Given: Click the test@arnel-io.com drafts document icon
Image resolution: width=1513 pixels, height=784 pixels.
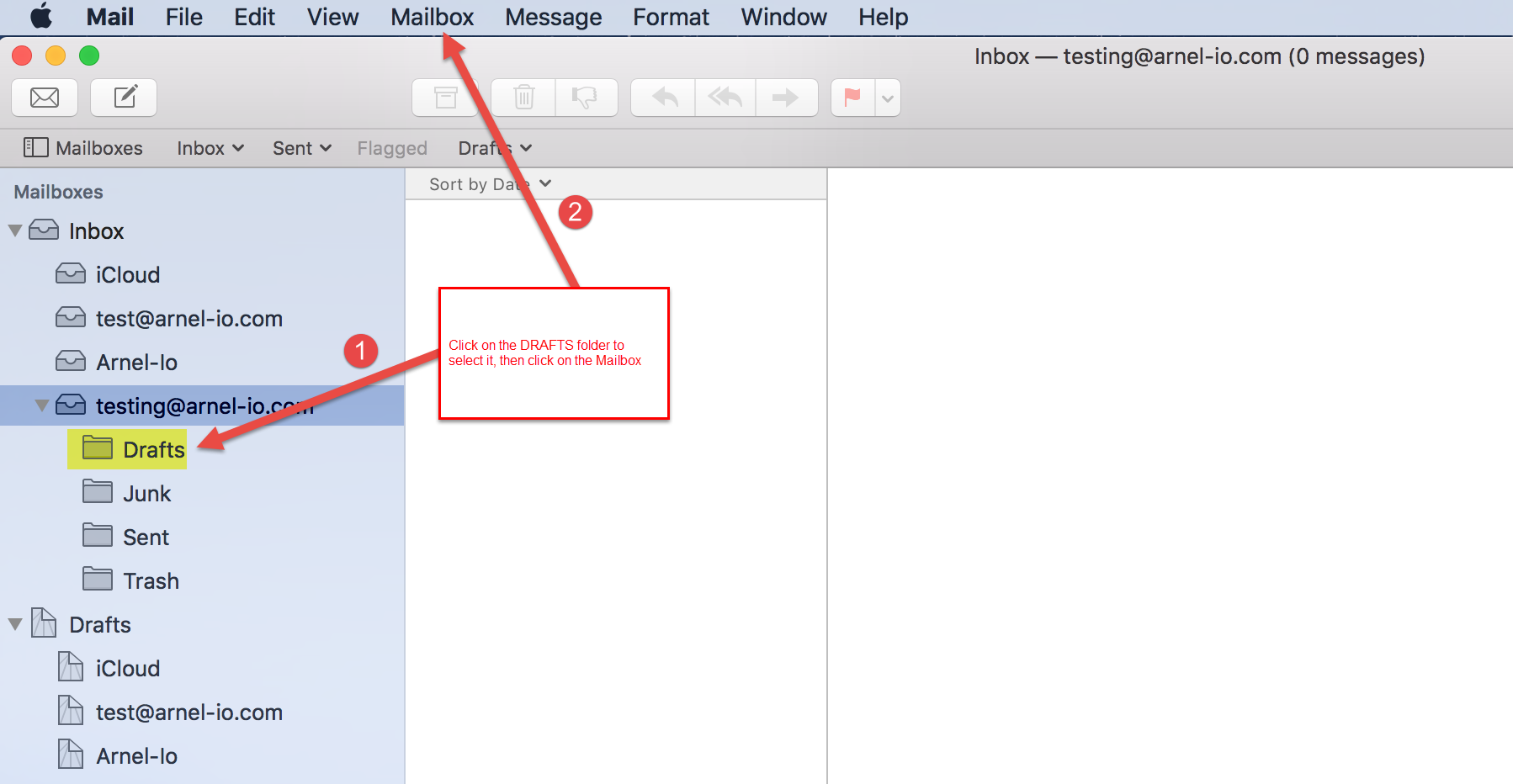Looking at the screenshot, I should (x=71, y=710).
